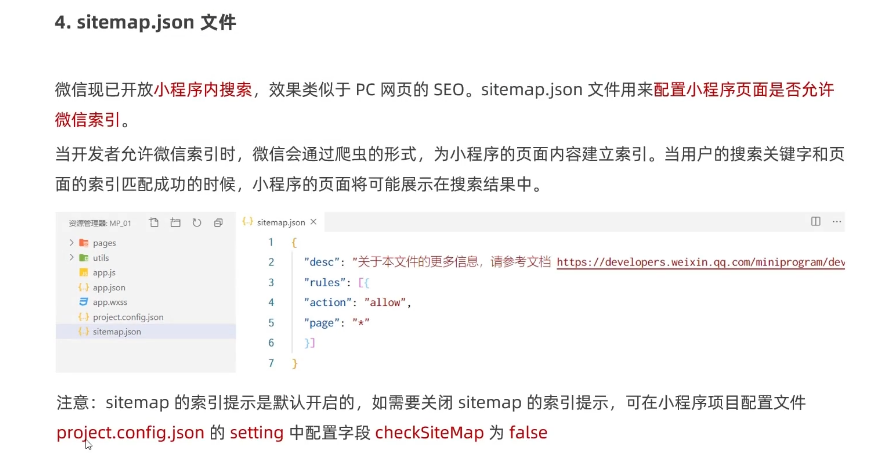This screenshot has width=882, height=453.
Task: Expand the pages folder chevron
Action: (x=71, y=243)
